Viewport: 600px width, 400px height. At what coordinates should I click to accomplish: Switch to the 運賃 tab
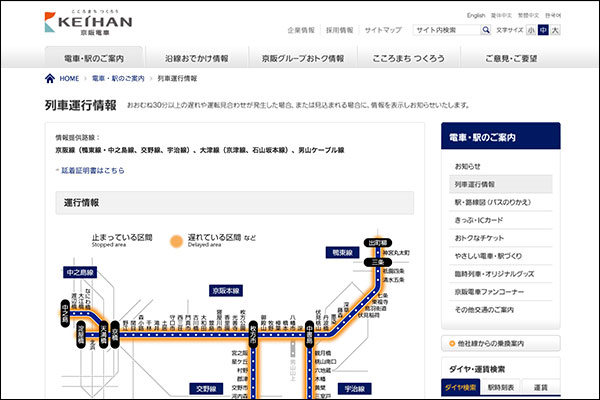(539, 386)
